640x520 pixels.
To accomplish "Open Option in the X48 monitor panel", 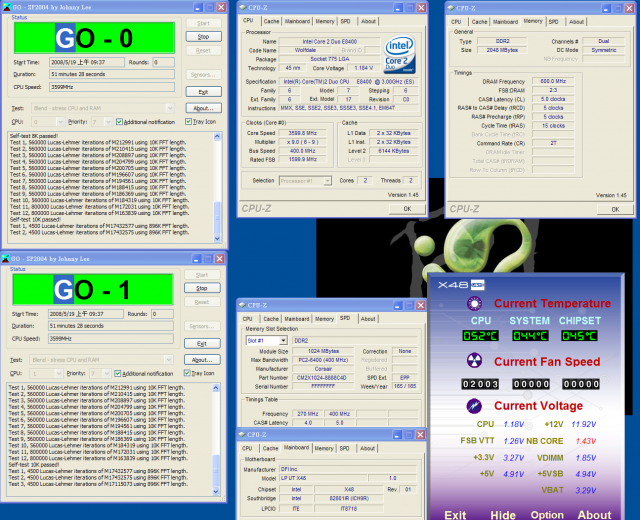I will (x=547, y=515).
